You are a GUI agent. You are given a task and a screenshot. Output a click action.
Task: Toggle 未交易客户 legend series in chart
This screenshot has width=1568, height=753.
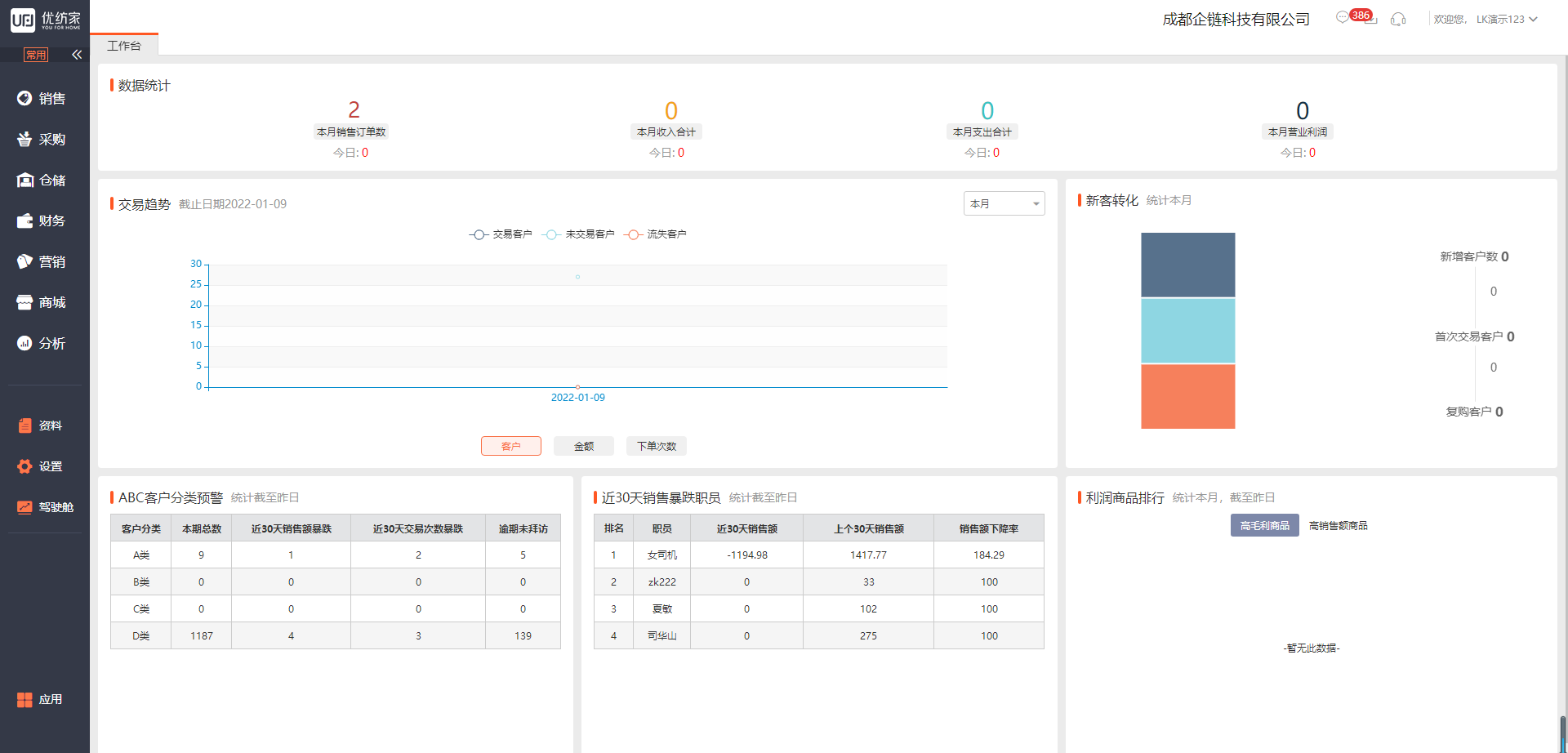pos(577,234)
